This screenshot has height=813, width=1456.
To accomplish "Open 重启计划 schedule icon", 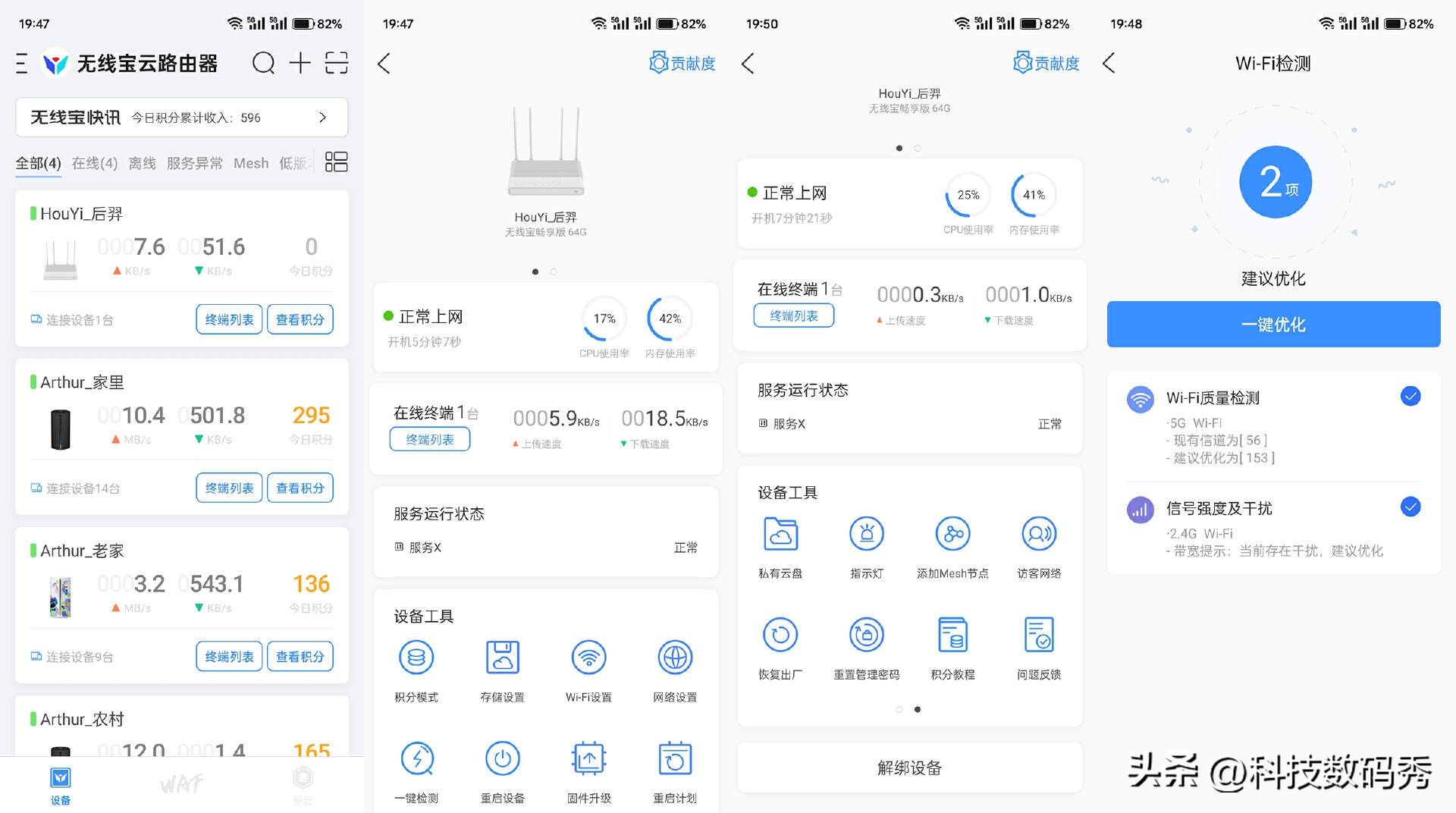I will click(x=675, y=758).
